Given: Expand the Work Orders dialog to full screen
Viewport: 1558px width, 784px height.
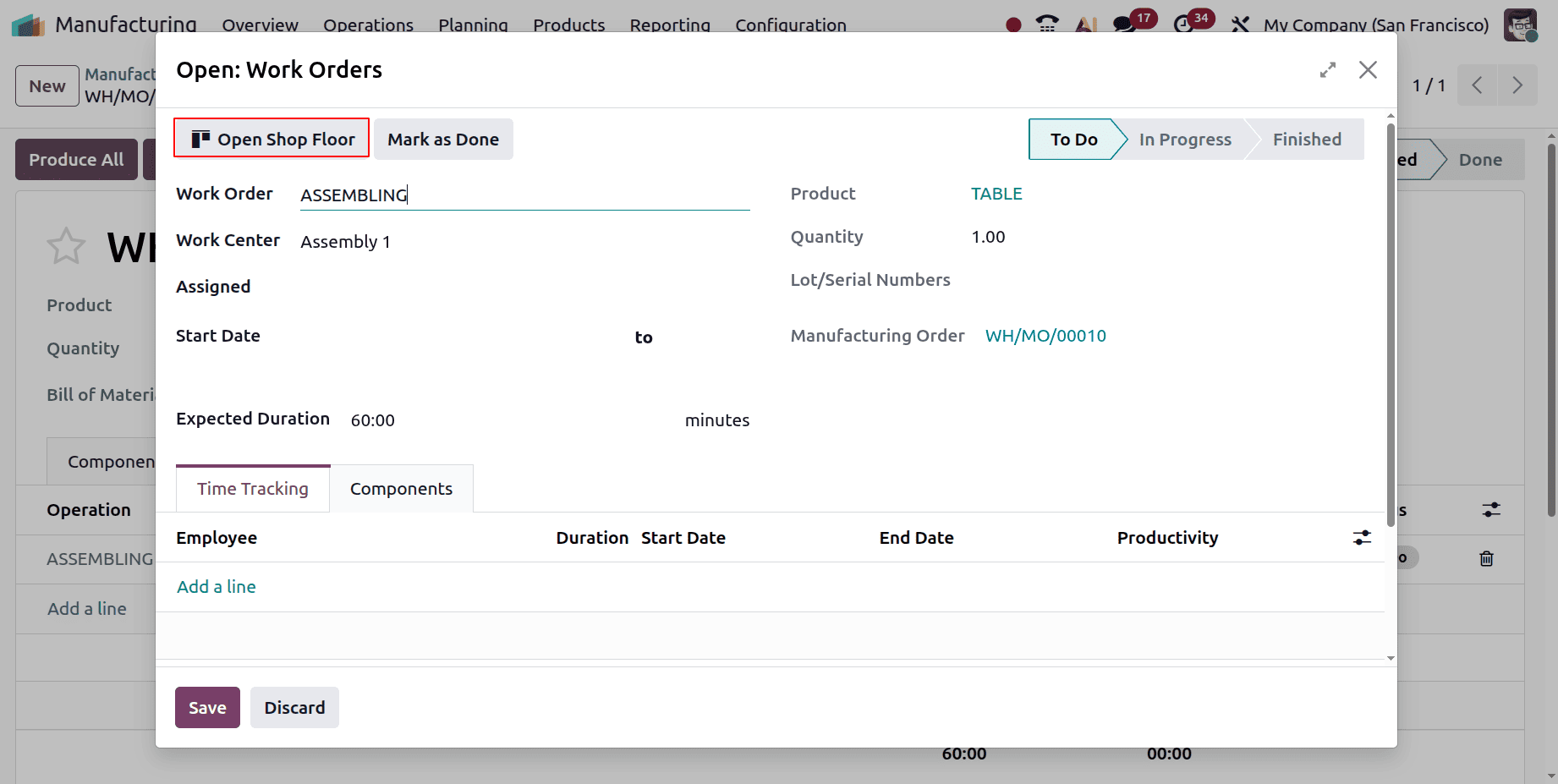Looking at the screenshot, I should coord(1328,70).
